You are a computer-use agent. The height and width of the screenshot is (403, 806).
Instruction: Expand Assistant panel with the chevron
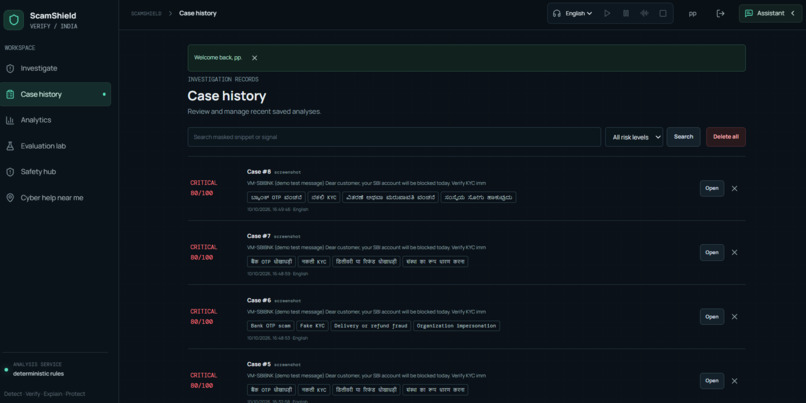click(x=793, y=13)
